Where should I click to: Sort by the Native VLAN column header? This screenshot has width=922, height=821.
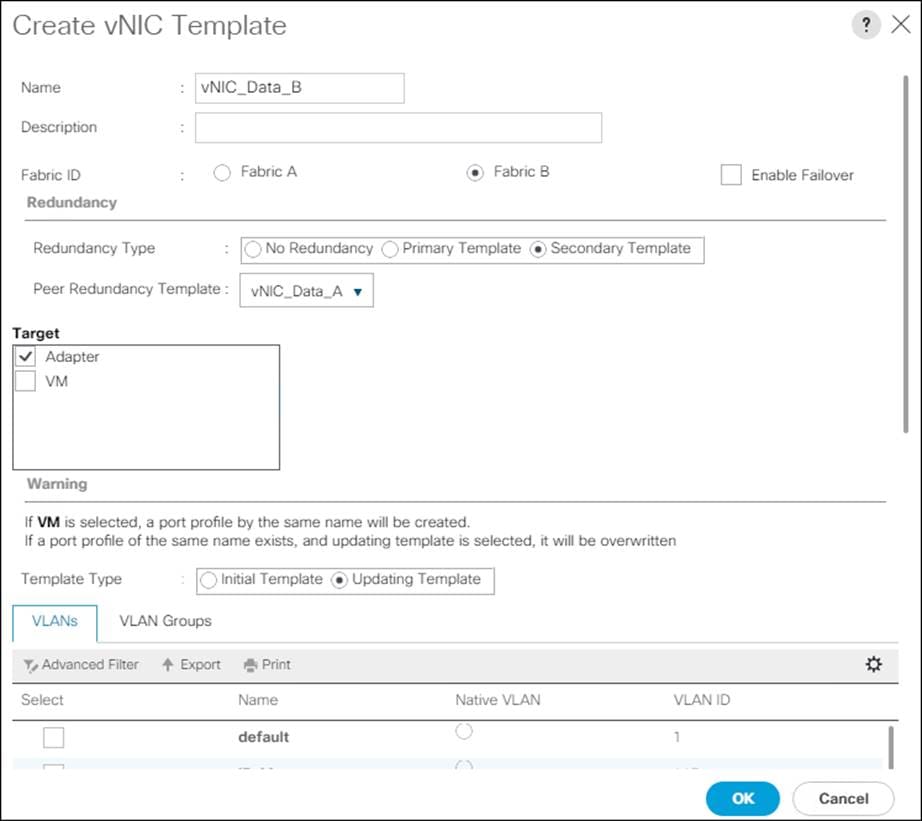pos(497,700)
